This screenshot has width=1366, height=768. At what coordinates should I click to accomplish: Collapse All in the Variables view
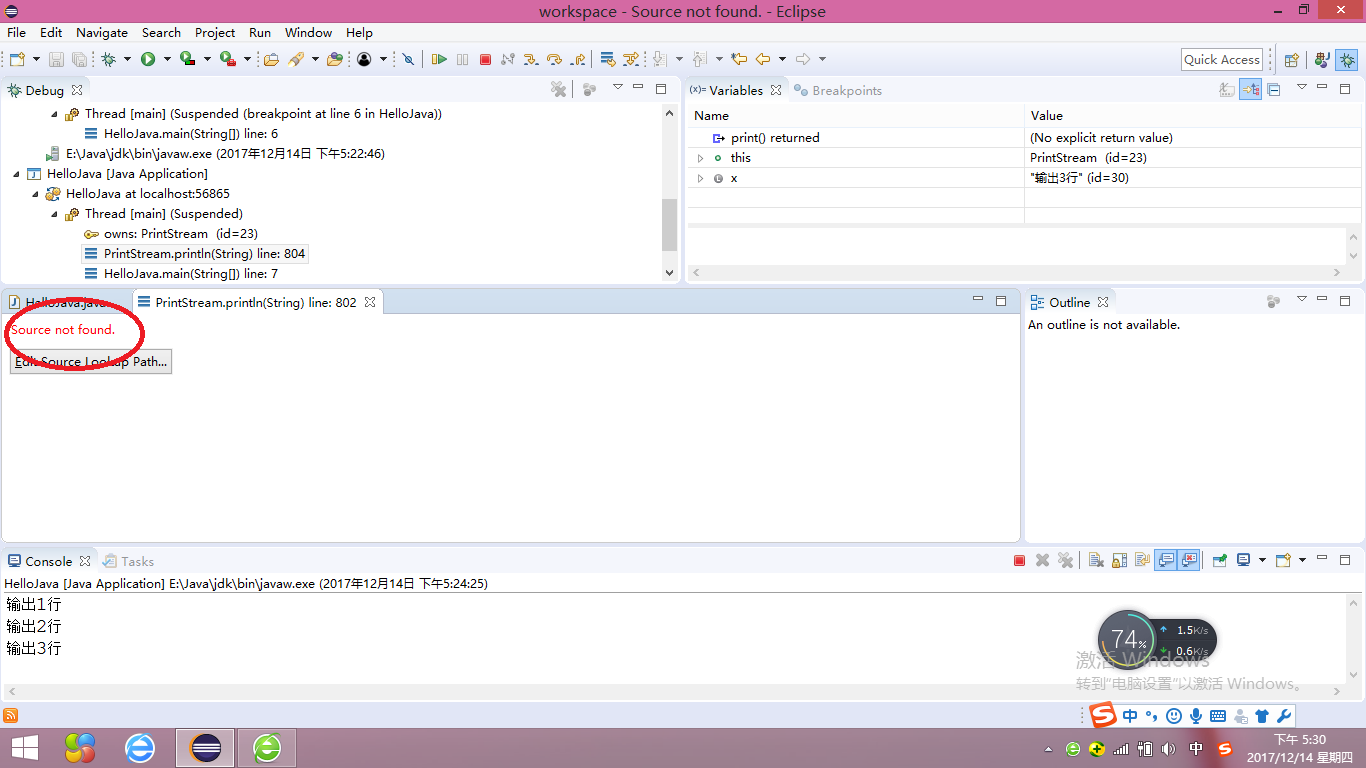(1273, 90)
